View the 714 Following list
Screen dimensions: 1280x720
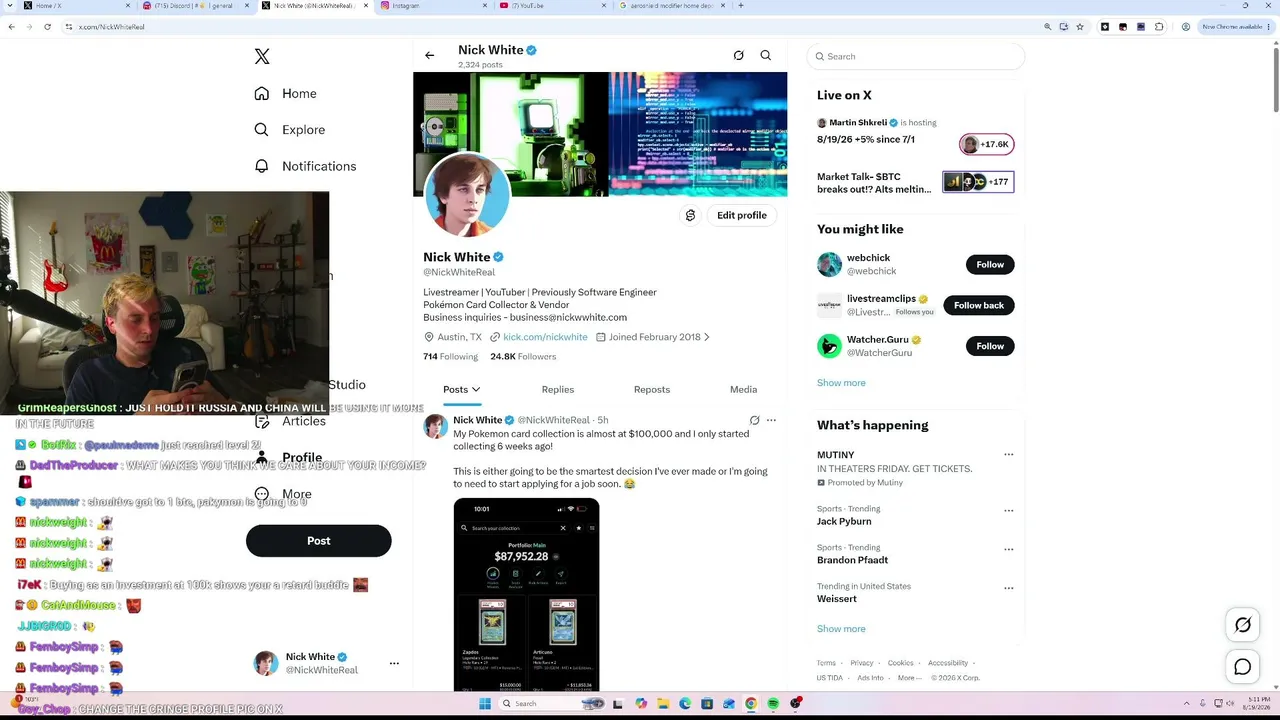[451, 357]
